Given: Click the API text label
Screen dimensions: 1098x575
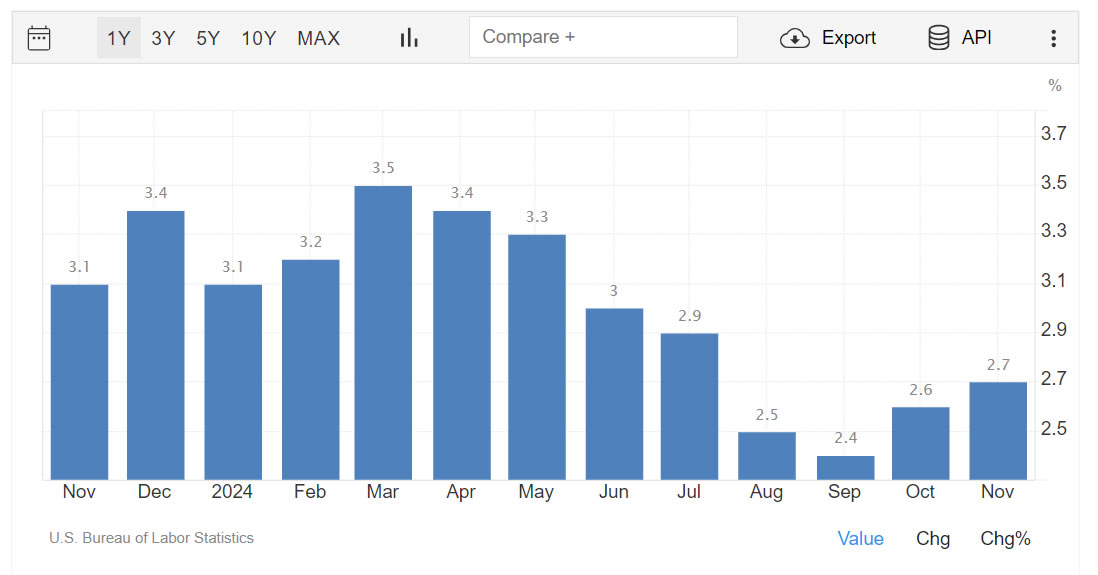Looking at the screenshot, I should coord(976,37).
